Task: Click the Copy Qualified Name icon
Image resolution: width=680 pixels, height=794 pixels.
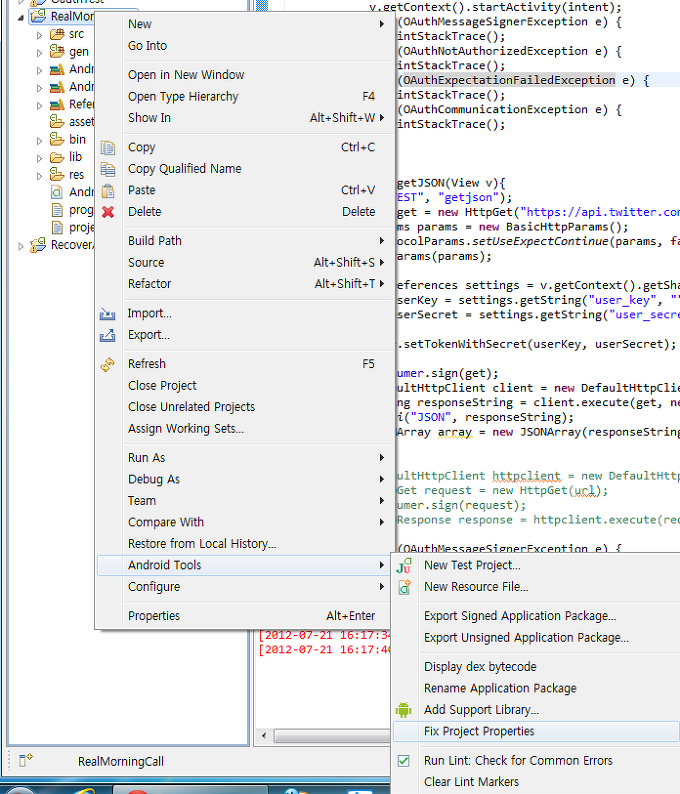Action: pos(108,169)
